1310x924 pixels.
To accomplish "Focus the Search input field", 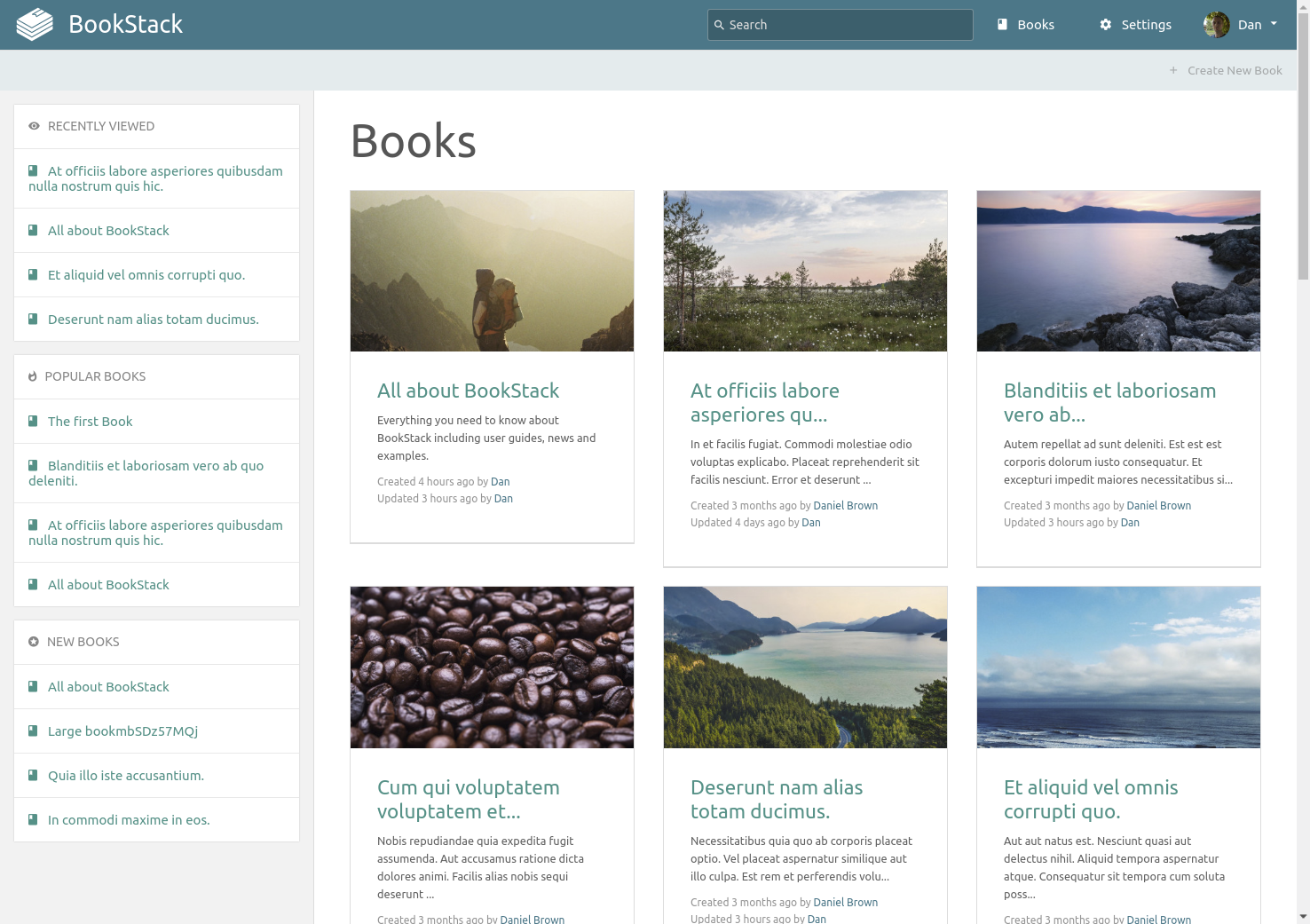I will pyautogui.click(x=840, y=25).
